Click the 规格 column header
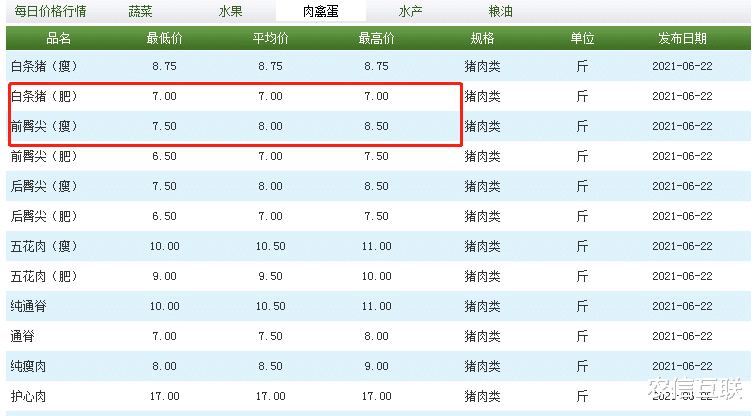The height and width of the screenshot is (416, 755). (482, 38)
